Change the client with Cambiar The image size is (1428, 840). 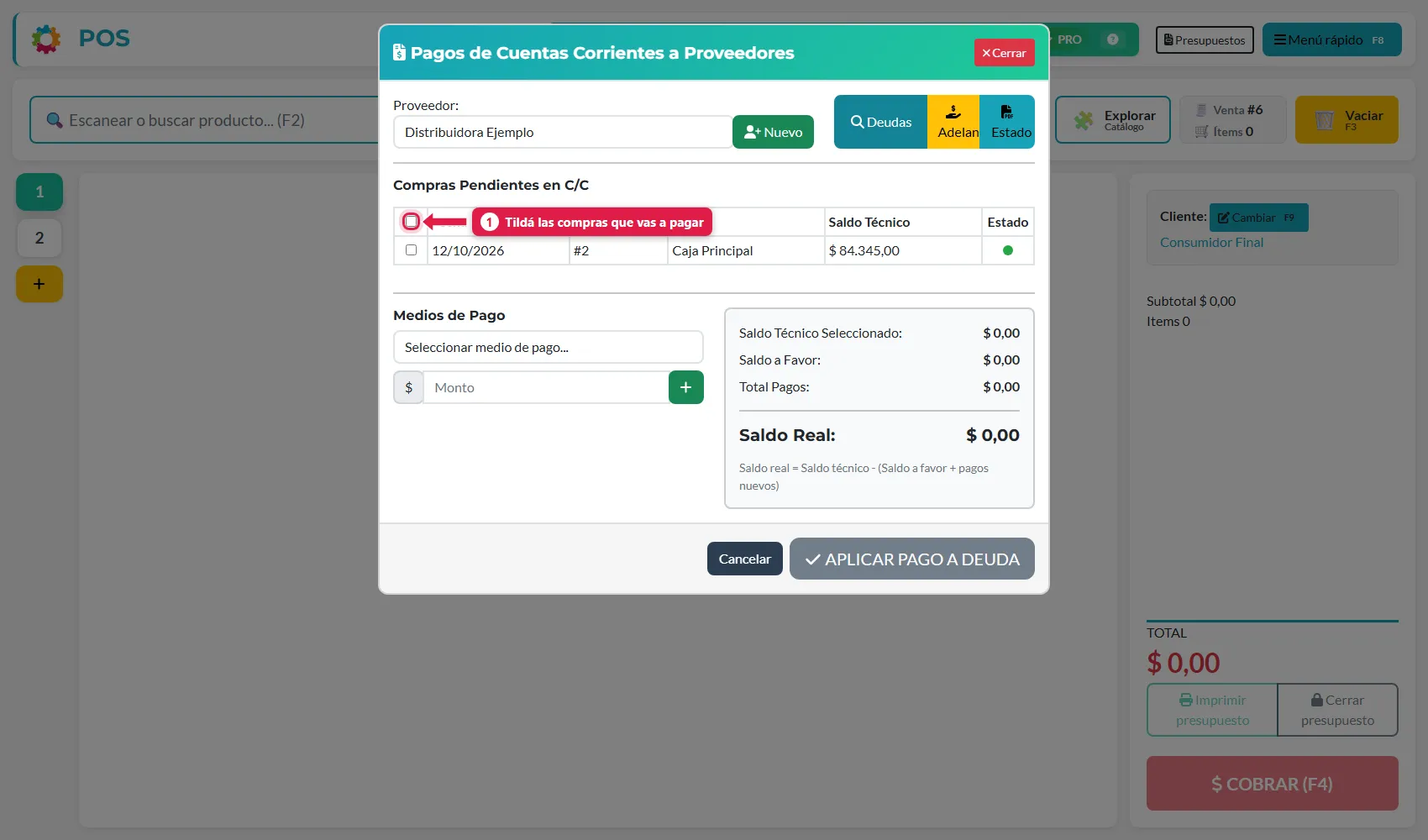[1259, 218]
